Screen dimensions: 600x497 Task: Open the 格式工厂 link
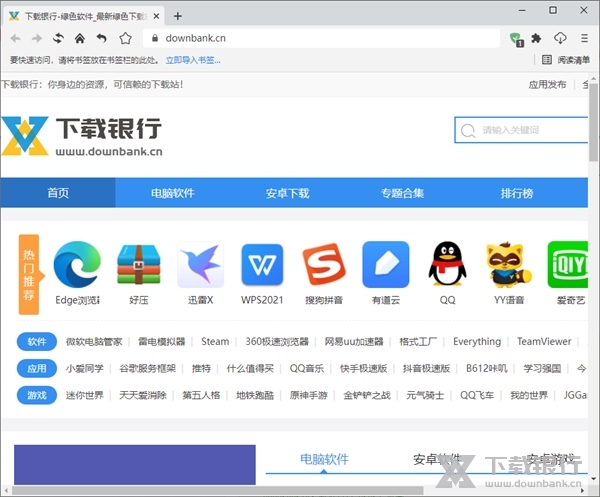point(418,341)
